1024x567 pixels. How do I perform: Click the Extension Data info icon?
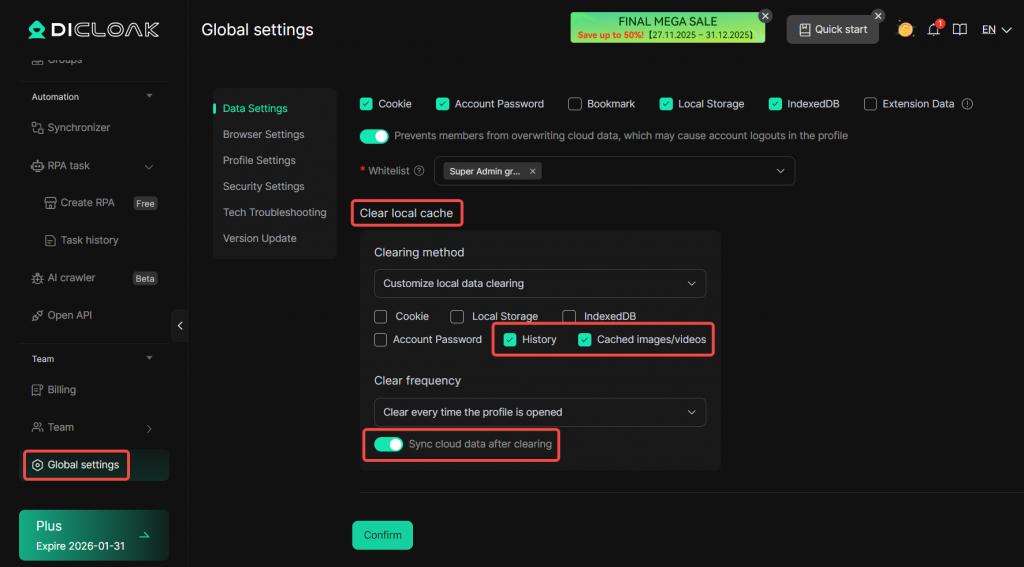tap(967, 104)
